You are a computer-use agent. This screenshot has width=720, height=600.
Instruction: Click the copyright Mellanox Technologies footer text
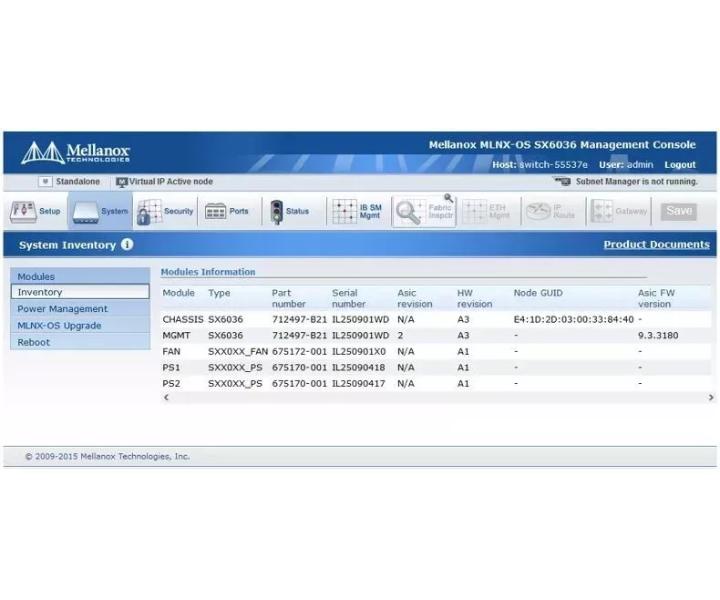[107, 456]
